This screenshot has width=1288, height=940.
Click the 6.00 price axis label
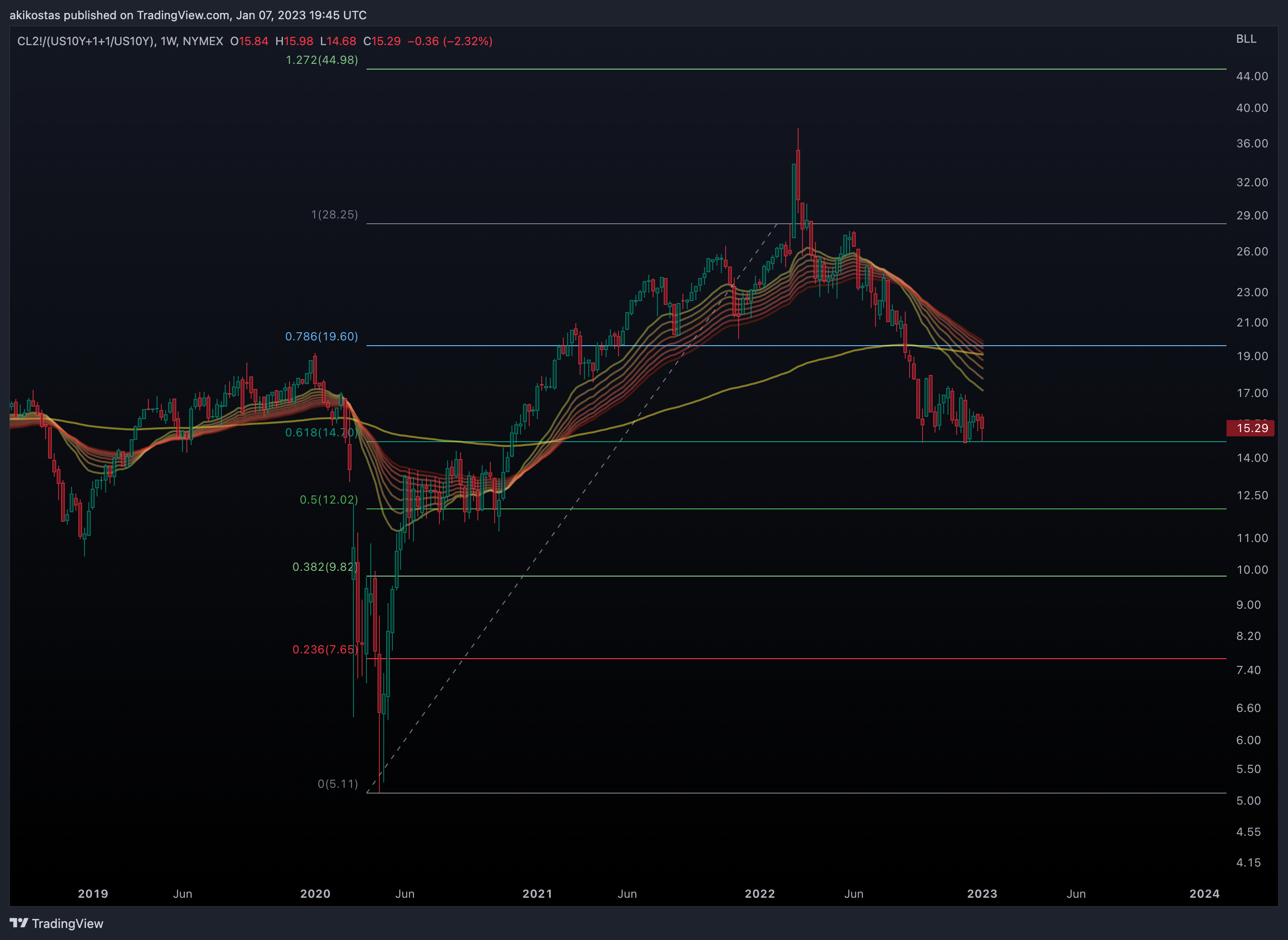[x=1249, y=740]
